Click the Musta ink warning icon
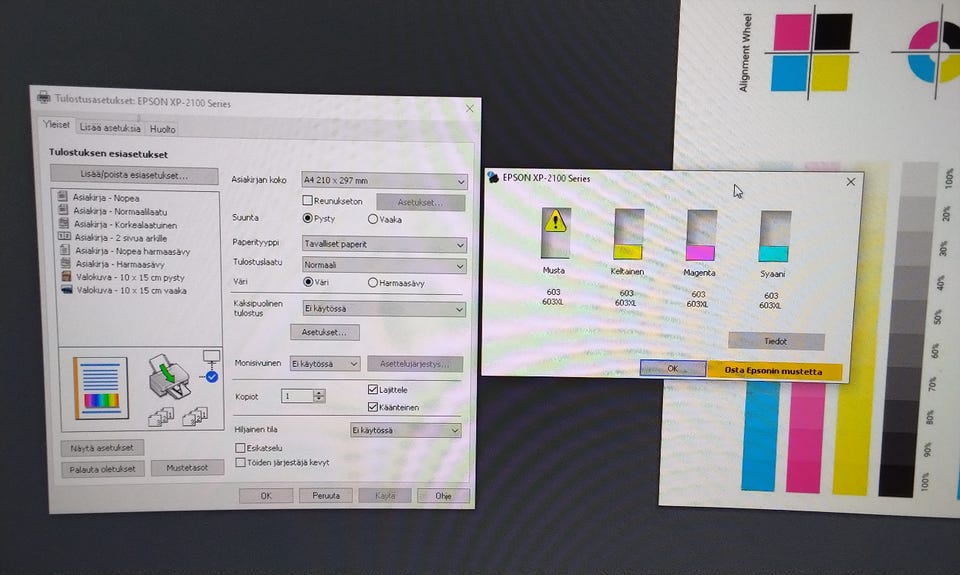 (555, 221)
